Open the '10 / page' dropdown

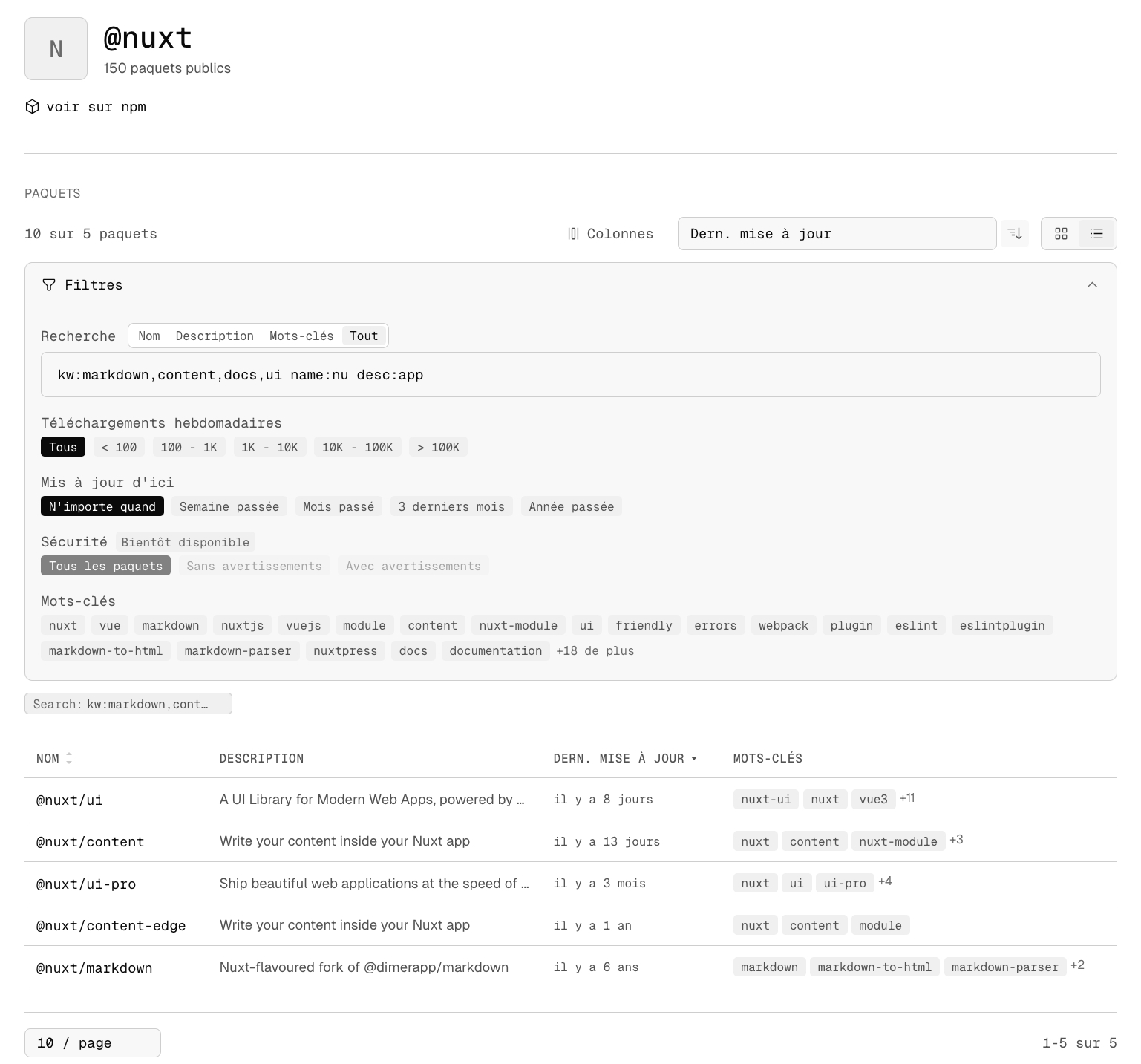92,1042
